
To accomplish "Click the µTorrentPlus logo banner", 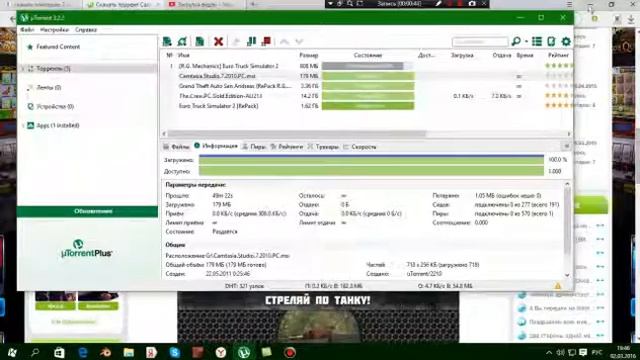I will pos(87,249).
